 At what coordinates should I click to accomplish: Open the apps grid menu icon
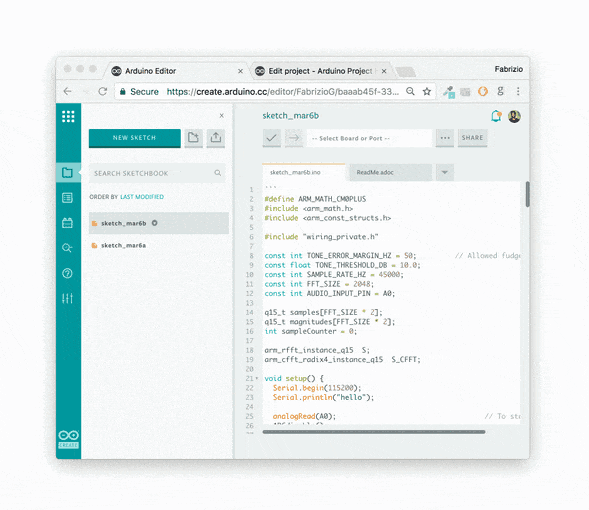click(x=68, y=116)
